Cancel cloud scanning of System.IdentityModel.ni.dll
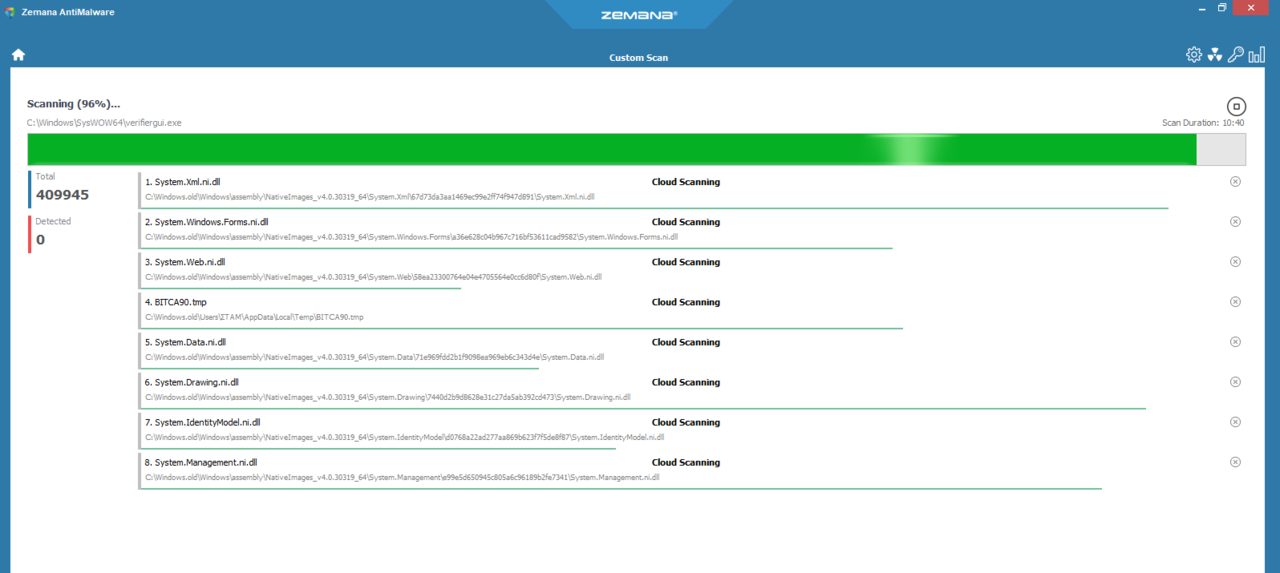1280x573 pixels. click(x=1235, y=422)
